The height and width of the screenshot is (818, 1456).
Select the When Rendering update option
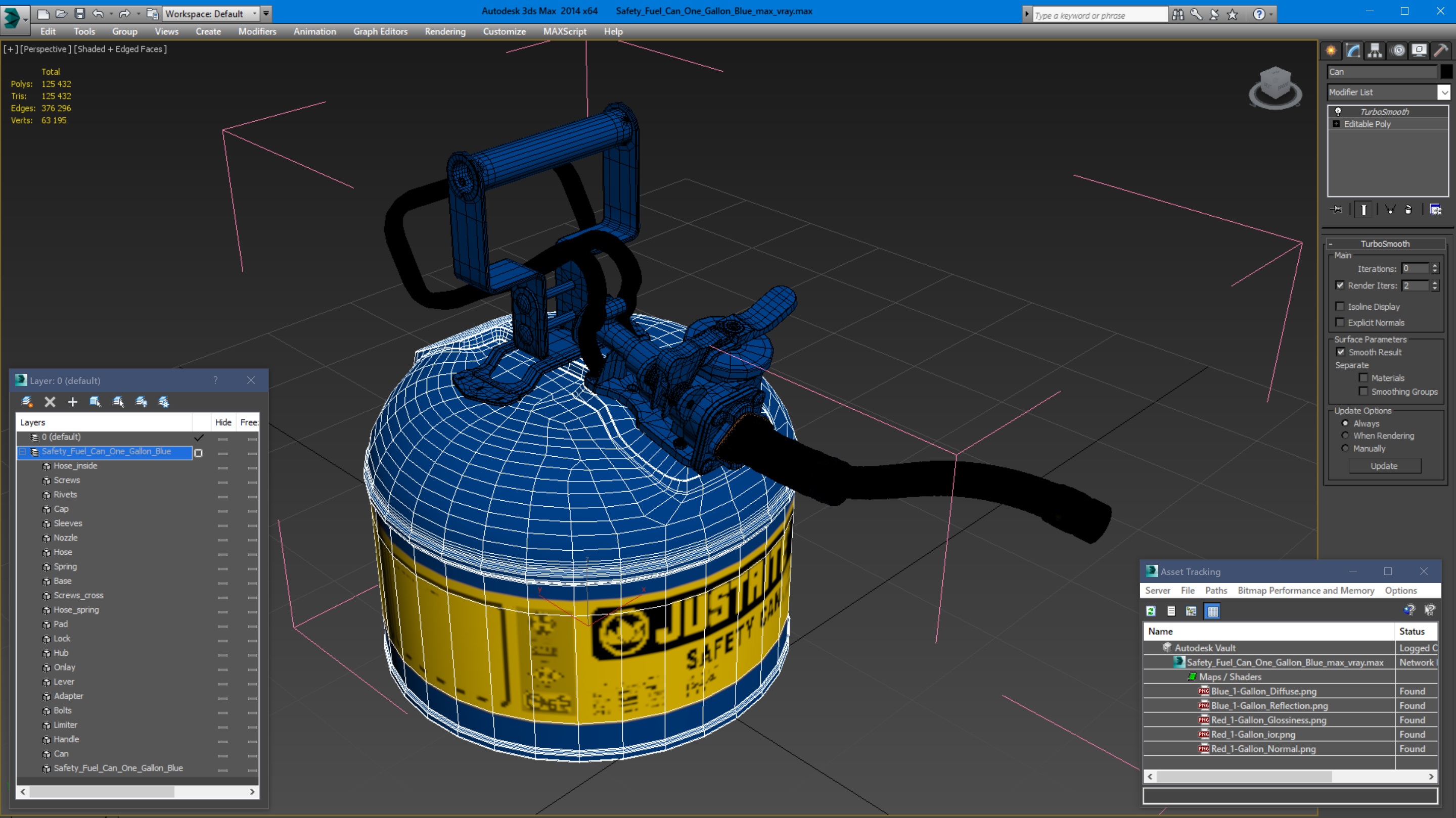point(1345,435)
